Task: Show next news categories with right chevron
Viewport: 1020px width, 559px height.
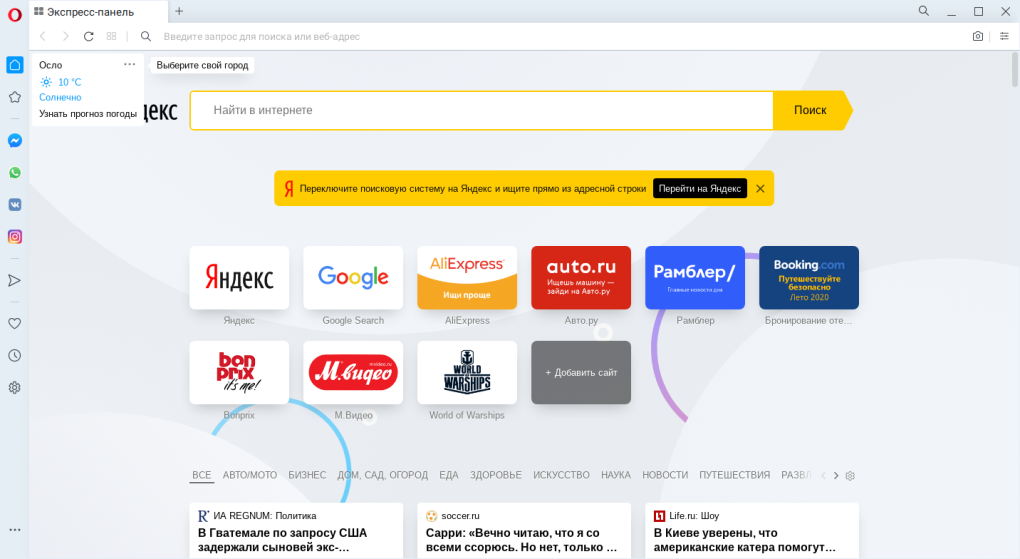Action: 836,476
